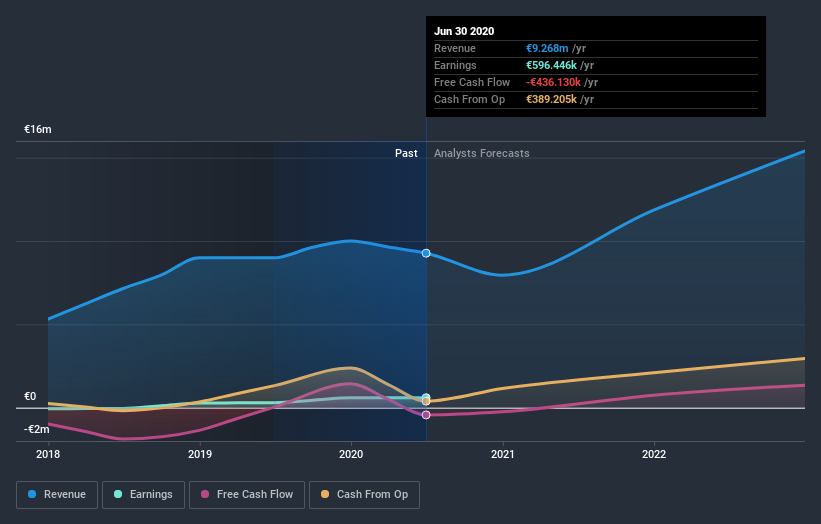Click the Earnings row label in tooltip
Screen dimensions: 821x524
tap(455, 65)
